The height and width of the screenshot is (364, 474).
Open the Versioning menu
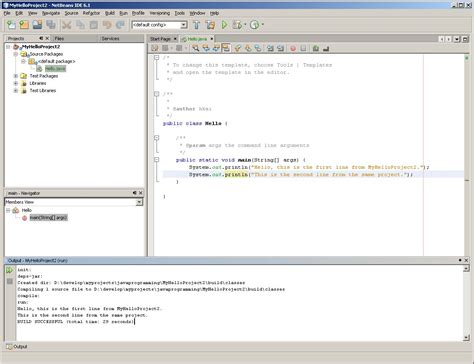(x=159, y=13)
